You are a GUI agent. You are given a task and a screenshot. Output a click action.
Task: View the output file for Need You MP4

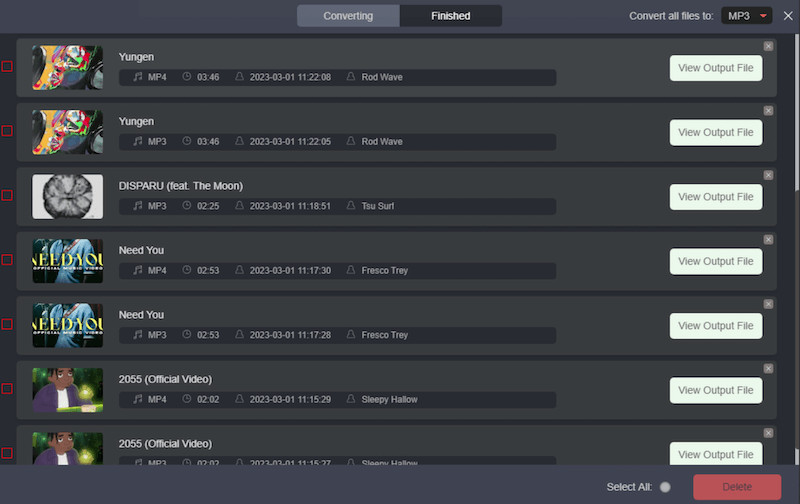coord(716,261)
